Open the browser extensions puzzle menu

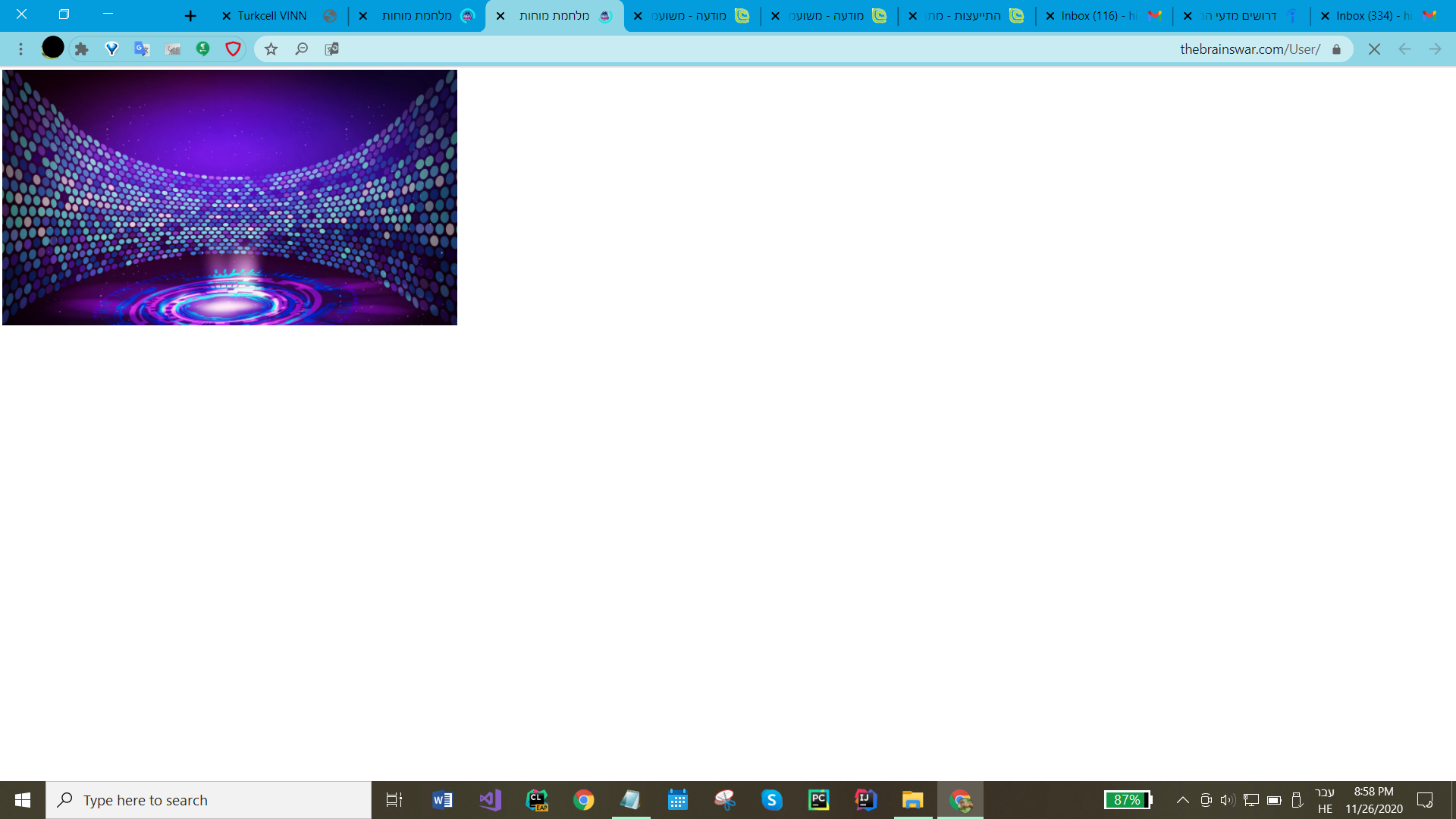point(82,49)
